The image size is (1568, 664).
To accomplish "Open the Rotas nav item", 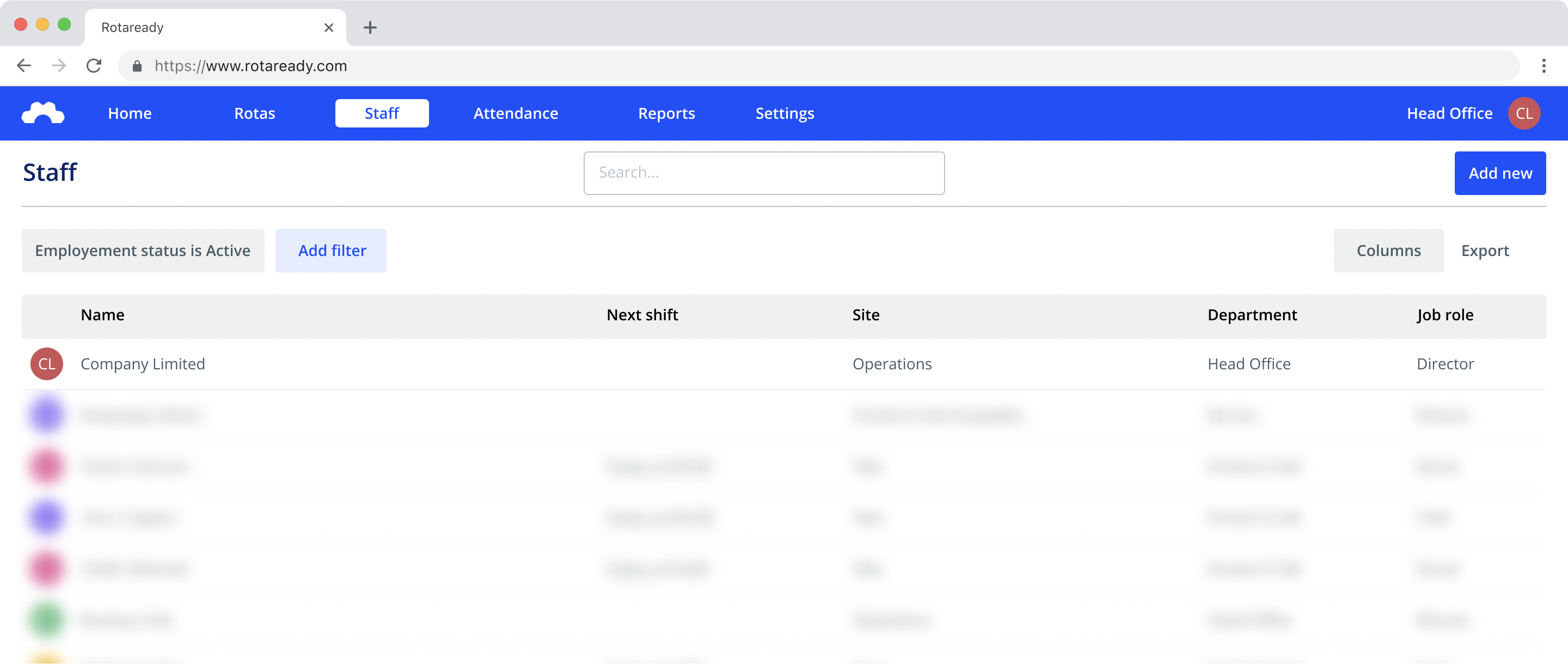I will 254,113.
